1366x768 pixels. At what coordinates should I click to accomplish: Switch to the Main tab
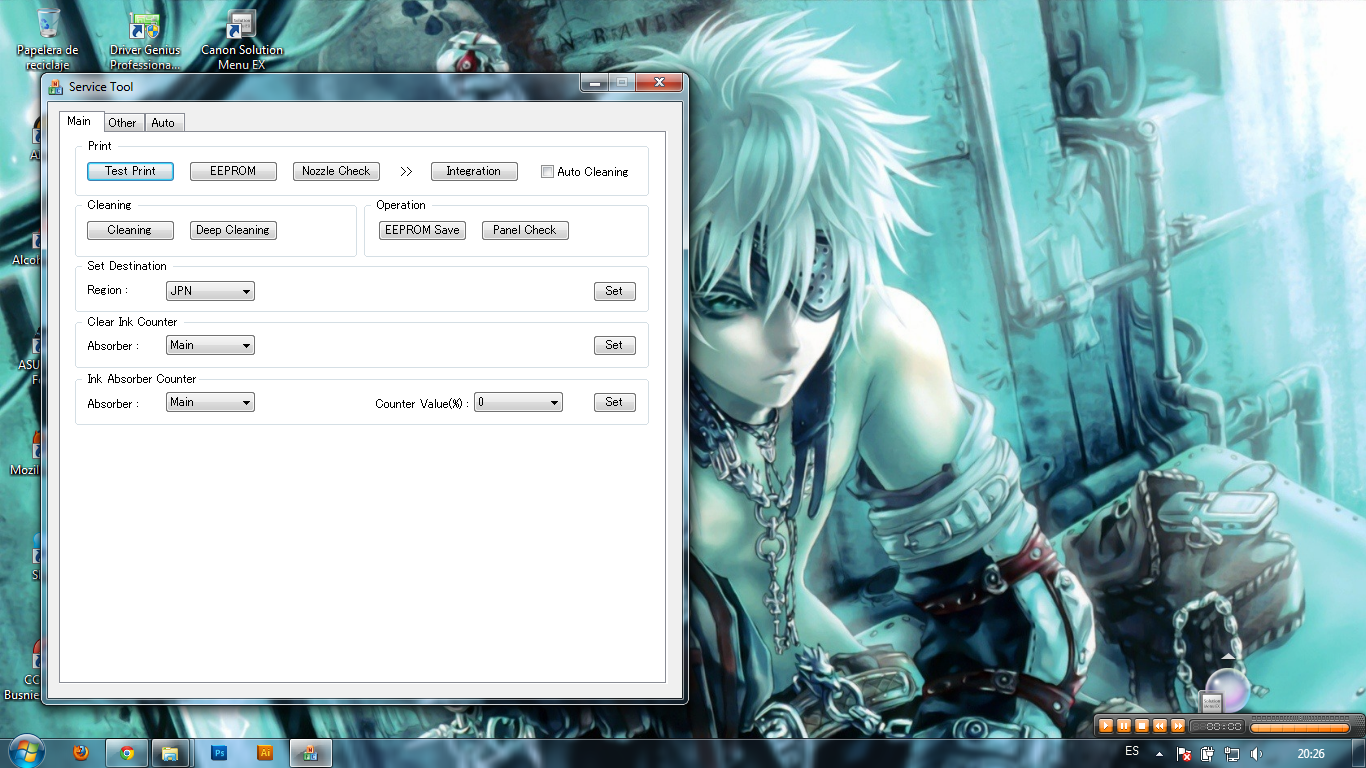coord(79,121)
